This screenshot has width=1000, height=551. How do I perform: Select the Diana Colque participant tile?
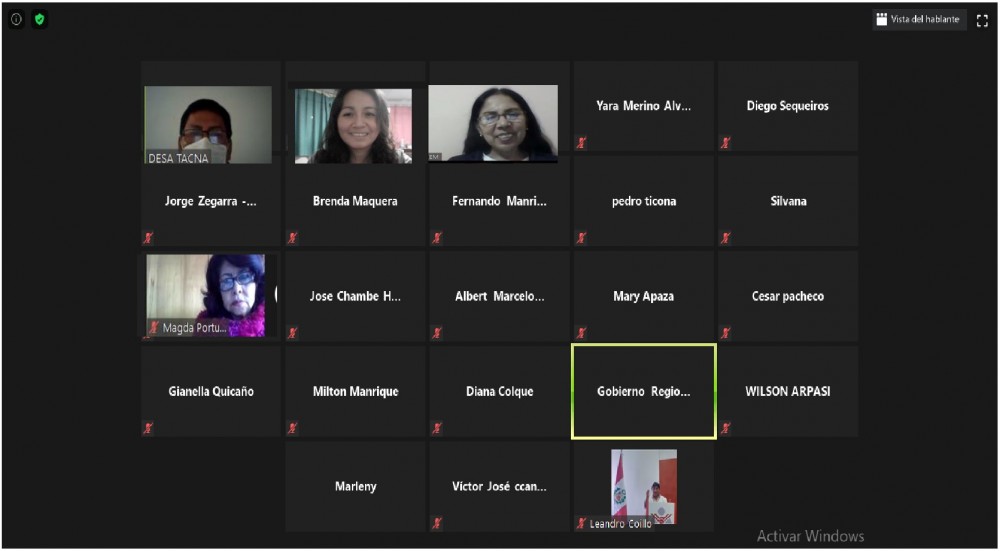[x=499, y=391]
